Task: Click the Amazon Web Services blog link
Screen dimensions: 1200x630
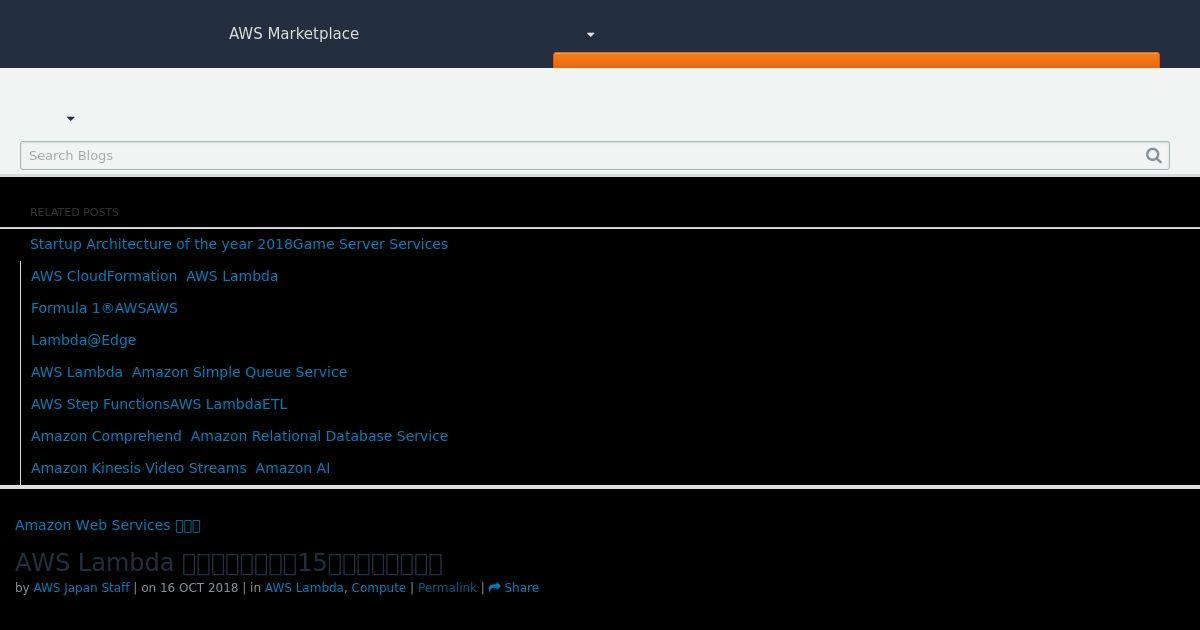Action: 108,525
